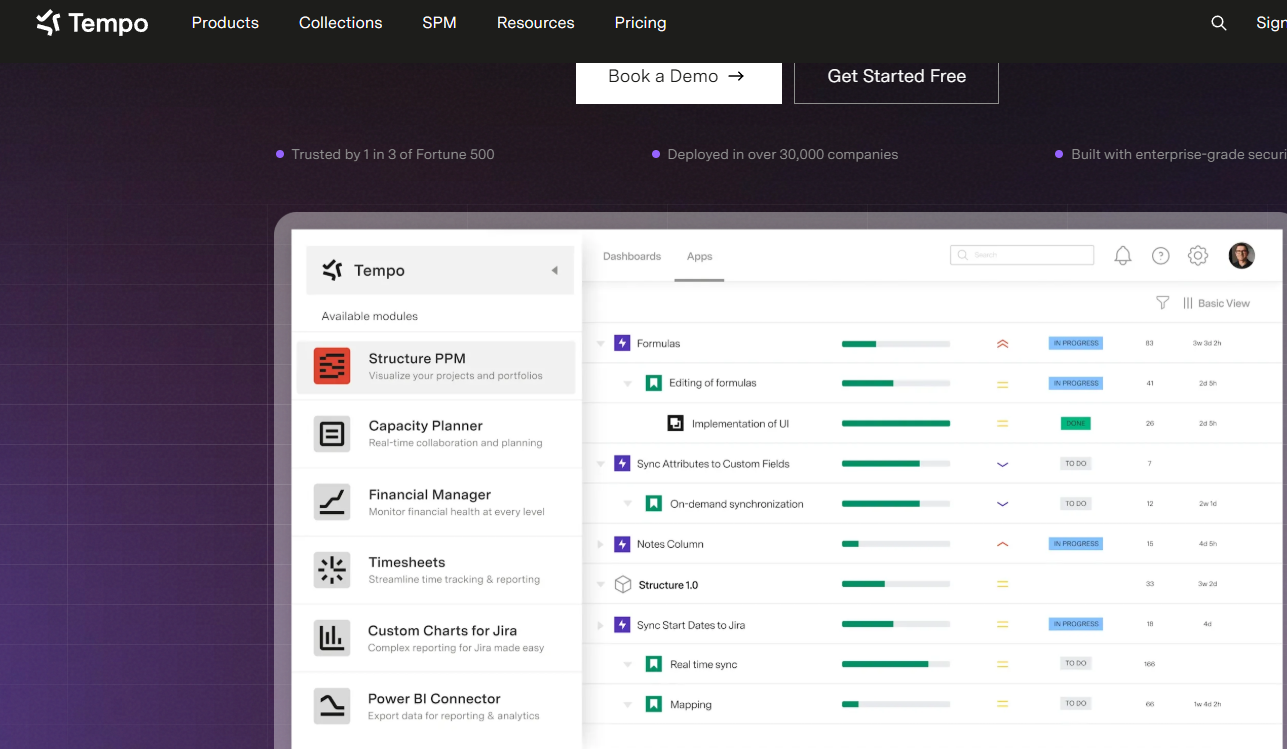Image resolution: width=1287 pixels, height=749 pixels.
Task: Click the Implementation of UI subtask icon
Action: click(676, 423)
